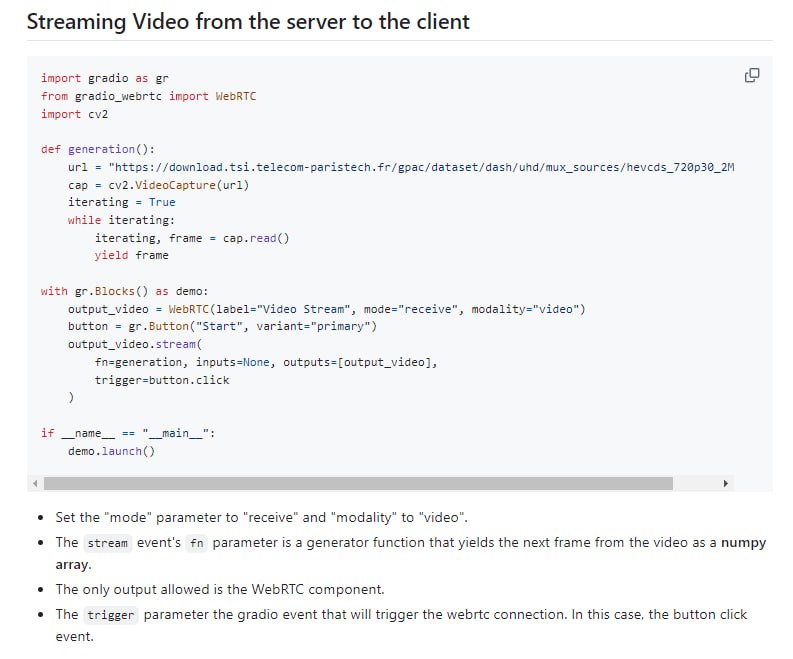Click the inline "trigger" code label
The height and width of the screenshot is (659, 793).
[110, 615]
